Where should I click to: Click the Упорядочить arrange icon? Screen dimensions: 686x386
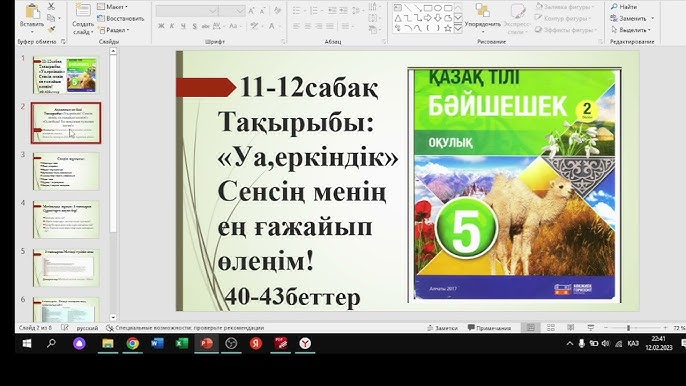(x=483, y=11)
